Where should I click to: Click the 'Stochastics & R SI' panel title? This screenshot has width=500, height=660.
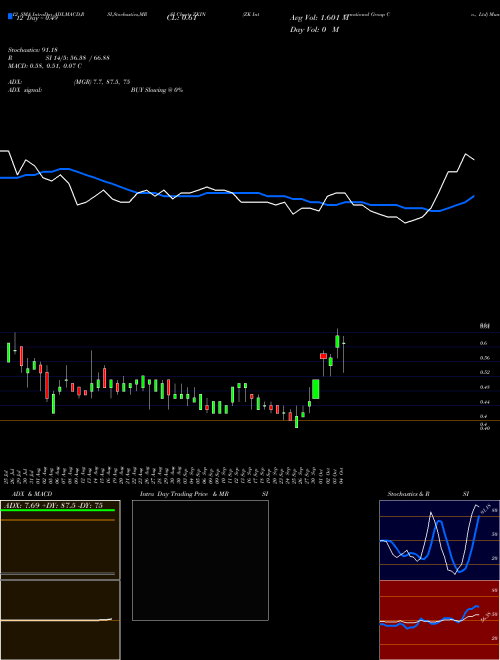(428, 494)
